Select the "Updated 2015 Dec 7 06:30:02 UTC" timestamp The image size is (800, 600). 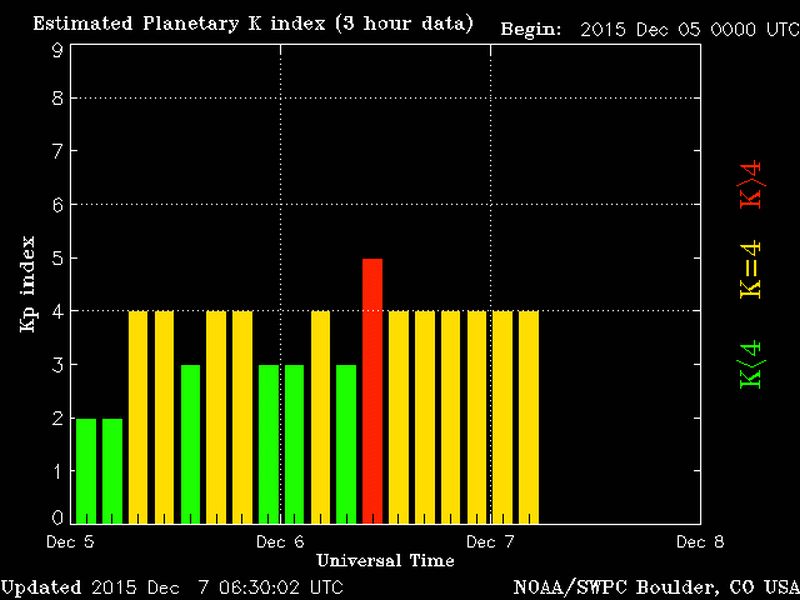(x=172, y=587)
